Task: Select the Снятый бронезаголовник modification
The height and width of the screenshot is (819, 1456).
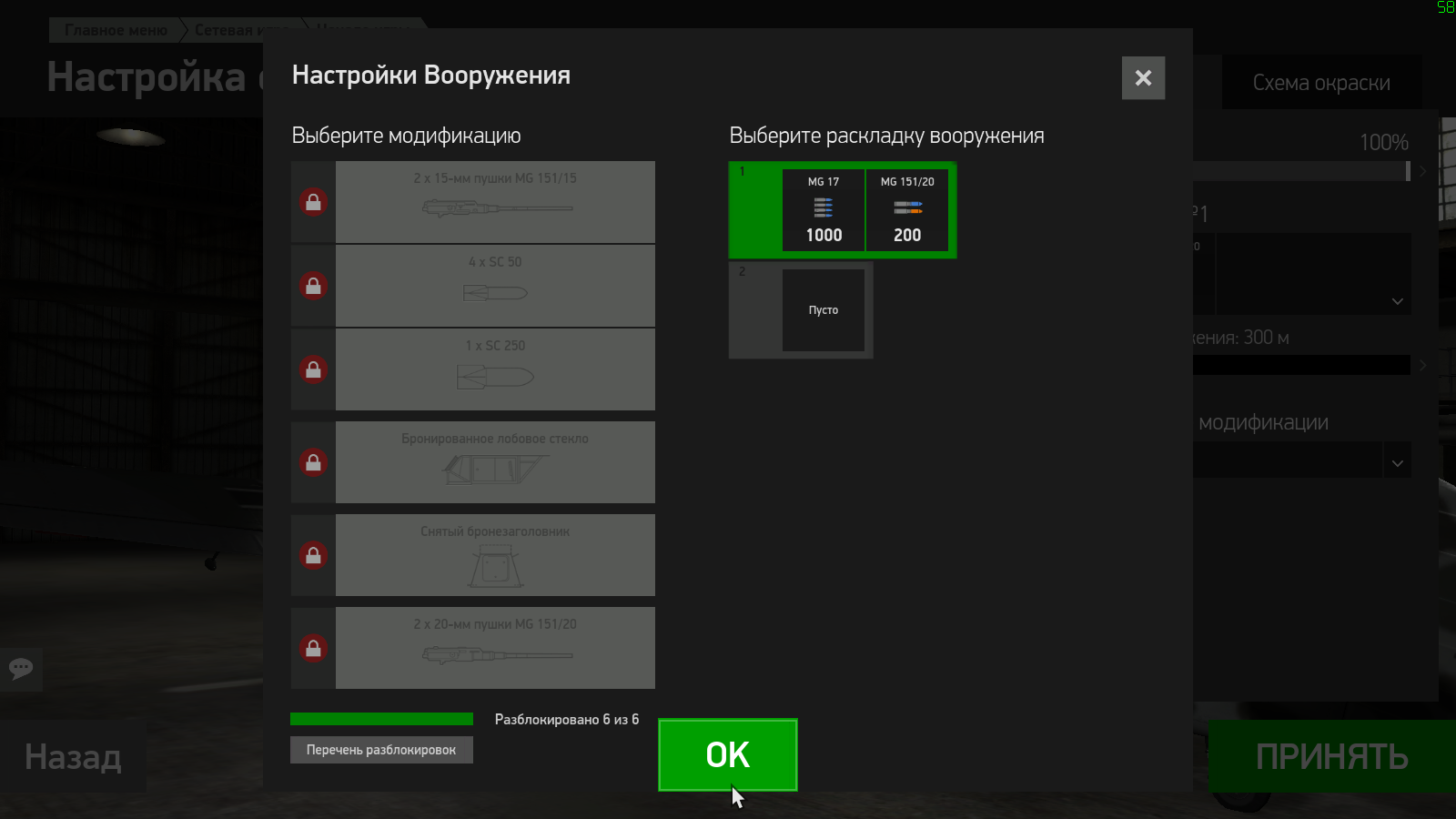Action: coord(495,555)
